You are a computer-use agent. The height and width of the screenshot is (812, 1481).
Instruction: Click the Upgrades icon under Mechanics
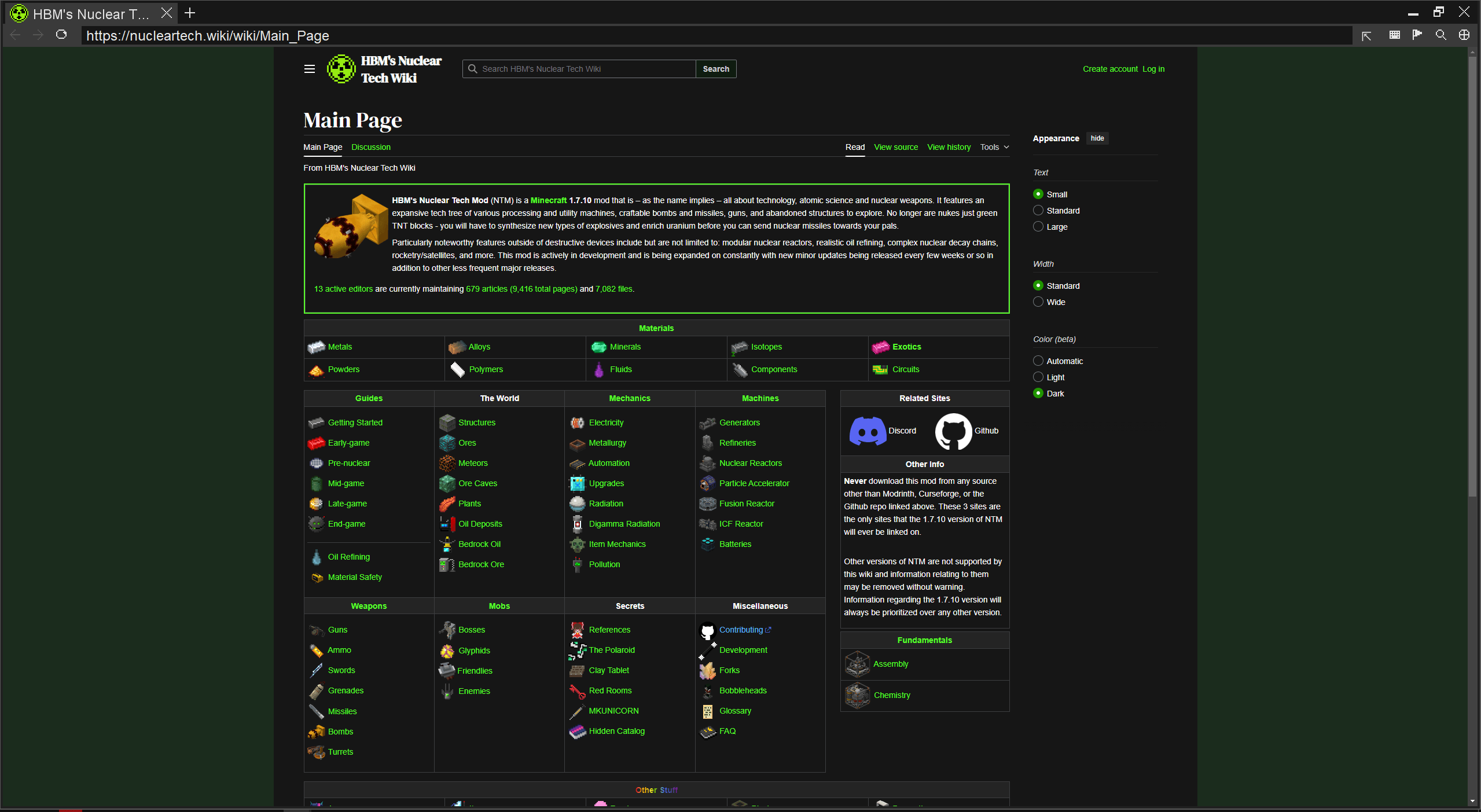[x=577, y=483]
